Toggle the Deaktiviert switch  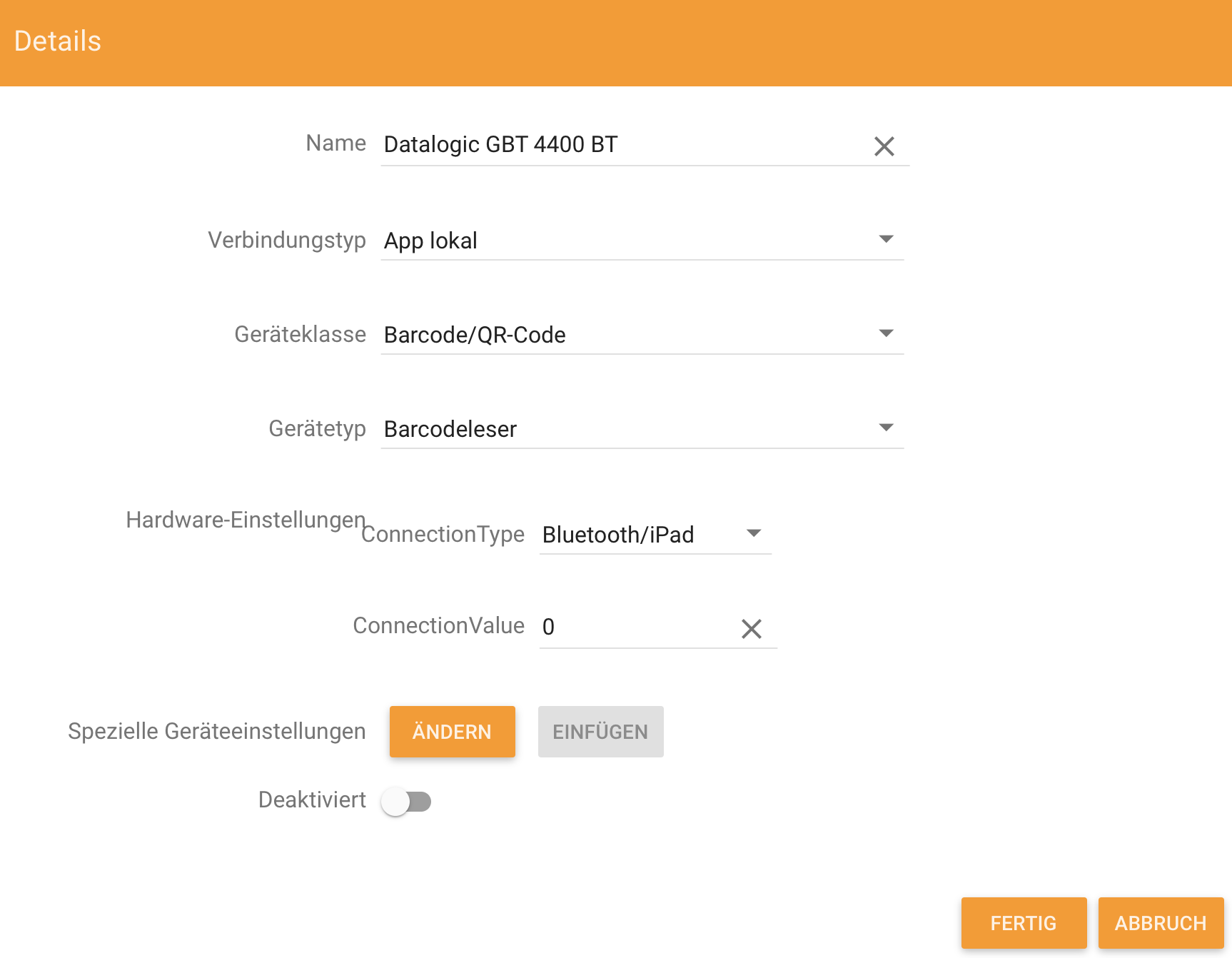[406, 802]
